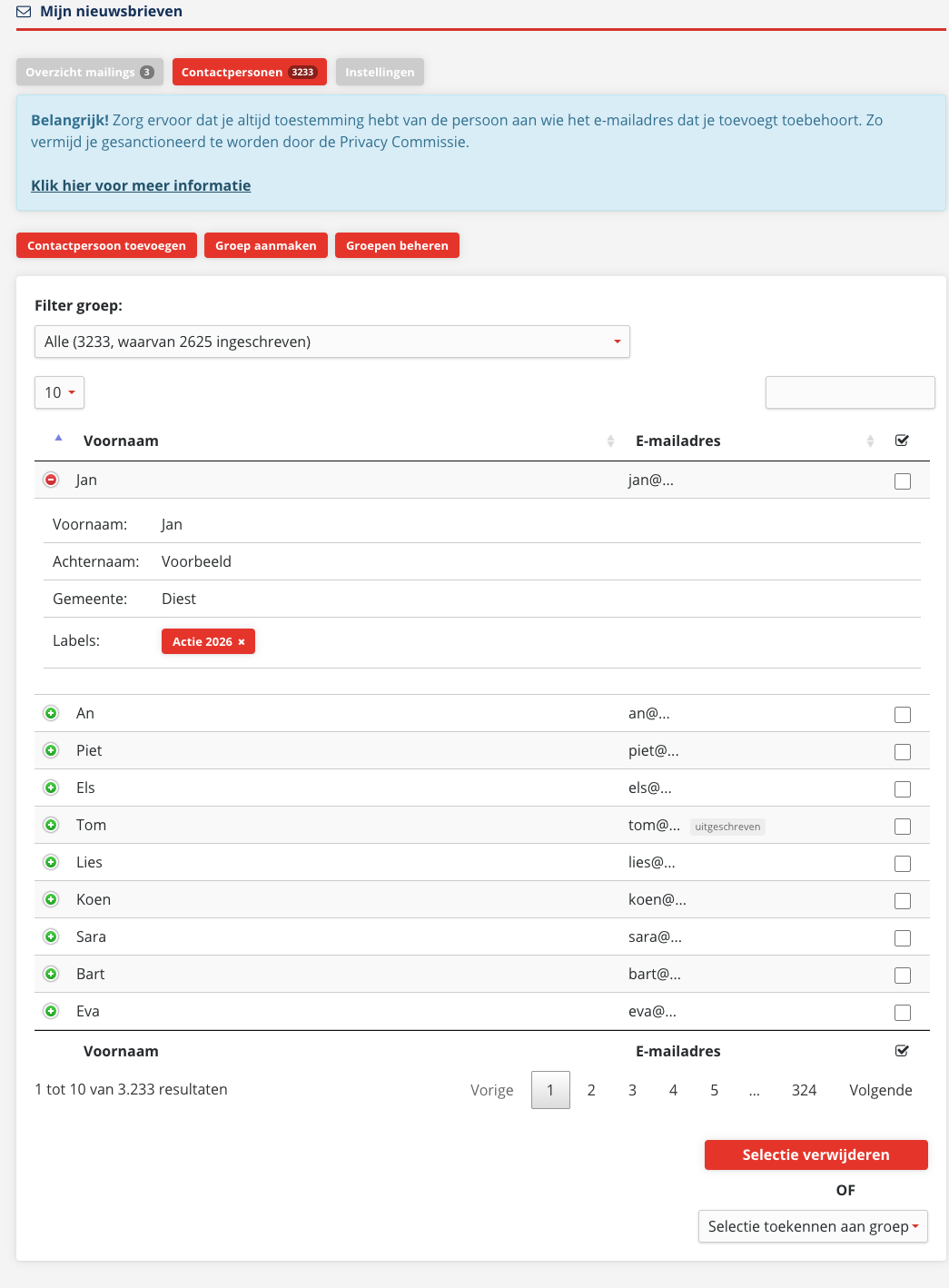This screenshot has width=949, height=1288.
Task: Click the select-all check icon in the table footer
Action: (x=902, y=1051)
